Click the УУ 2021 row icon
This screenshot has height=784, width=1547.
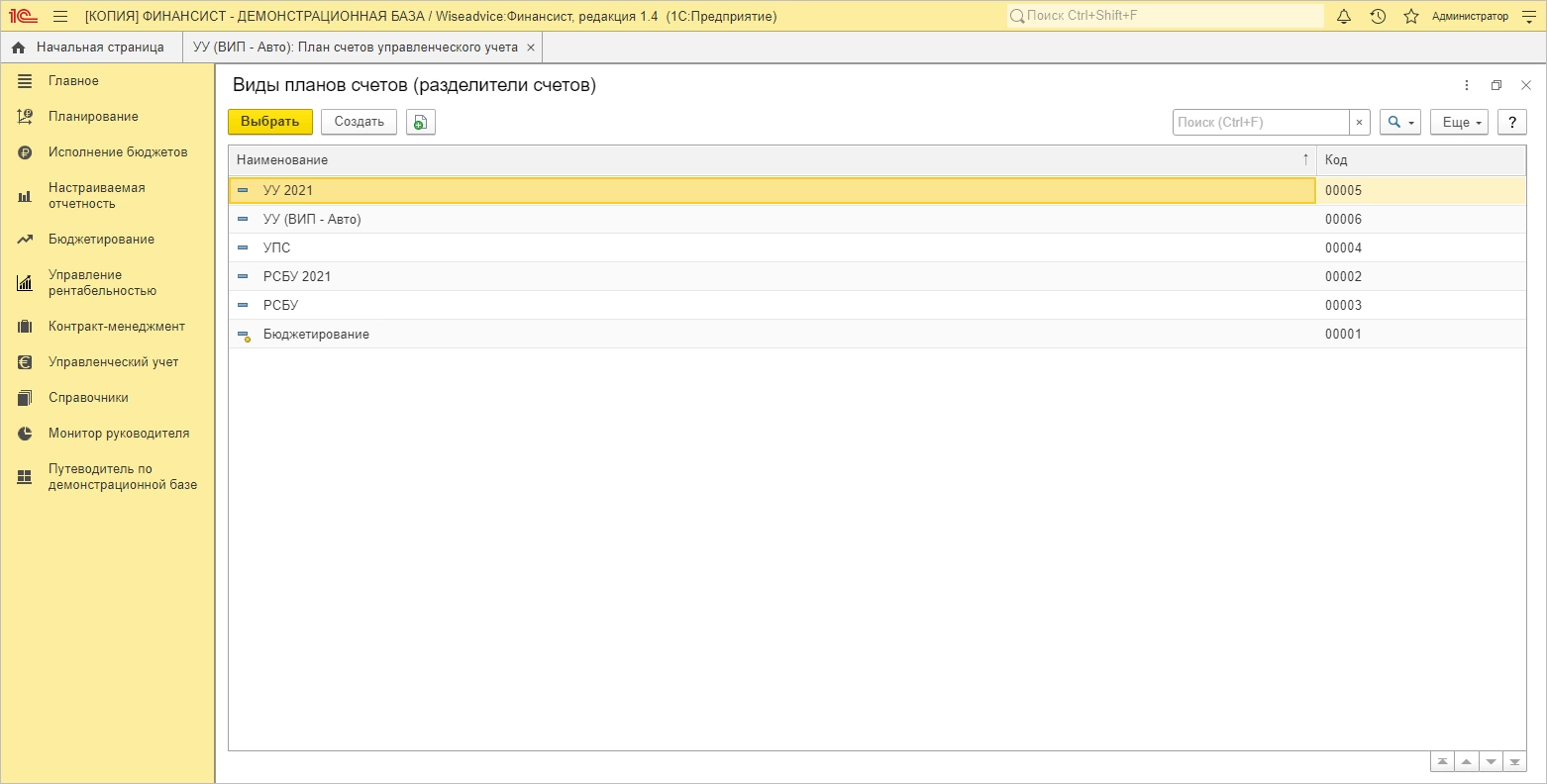coord(244,190)
